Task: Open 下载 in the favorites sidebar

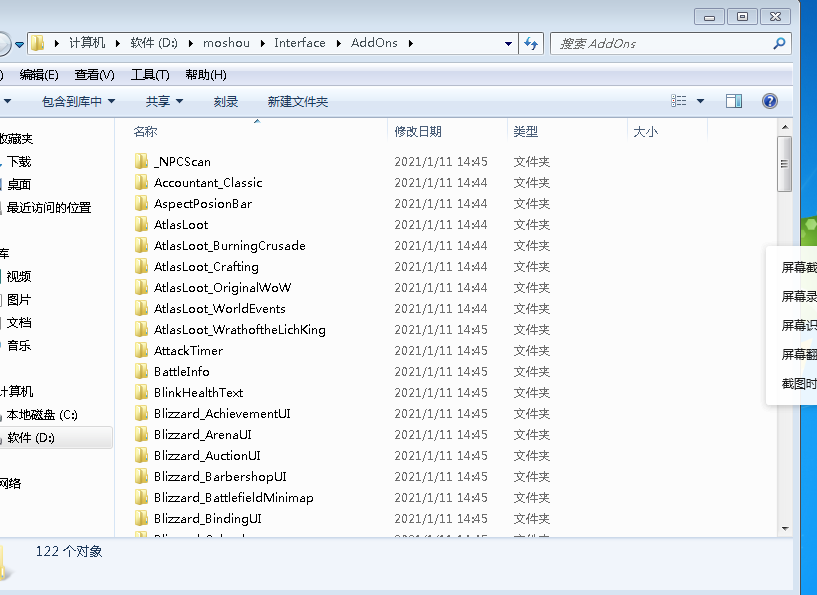Action: click(19, 161)
